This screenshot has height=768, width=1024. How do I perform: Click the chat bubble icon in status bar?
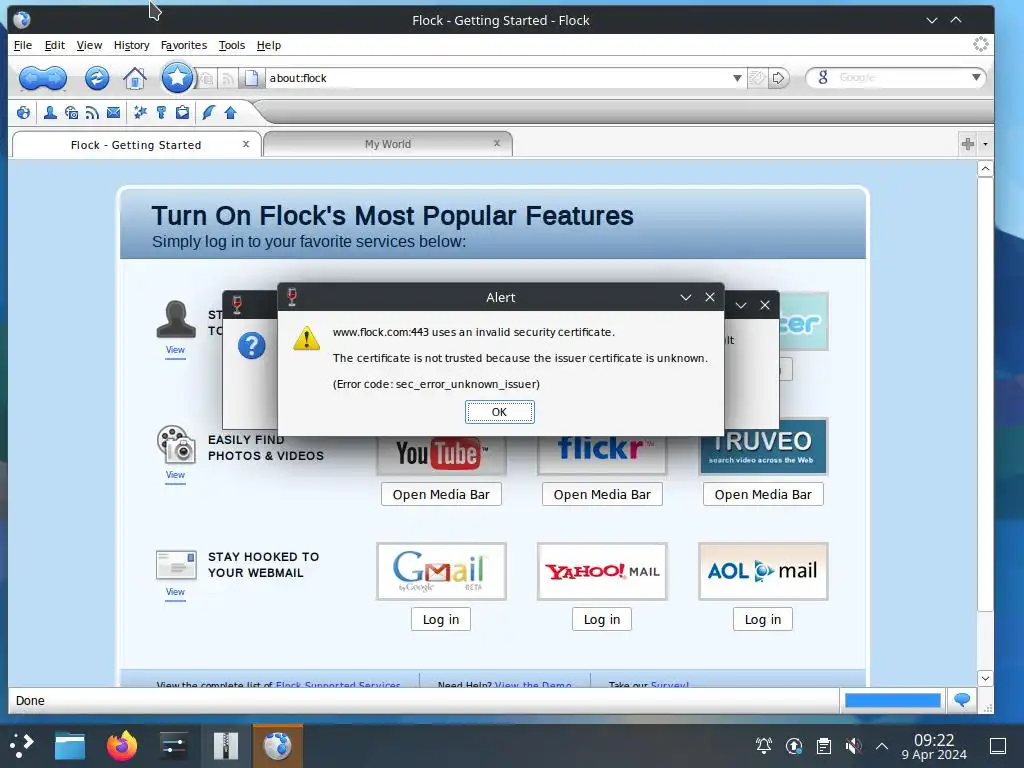[x=962, y=700]
